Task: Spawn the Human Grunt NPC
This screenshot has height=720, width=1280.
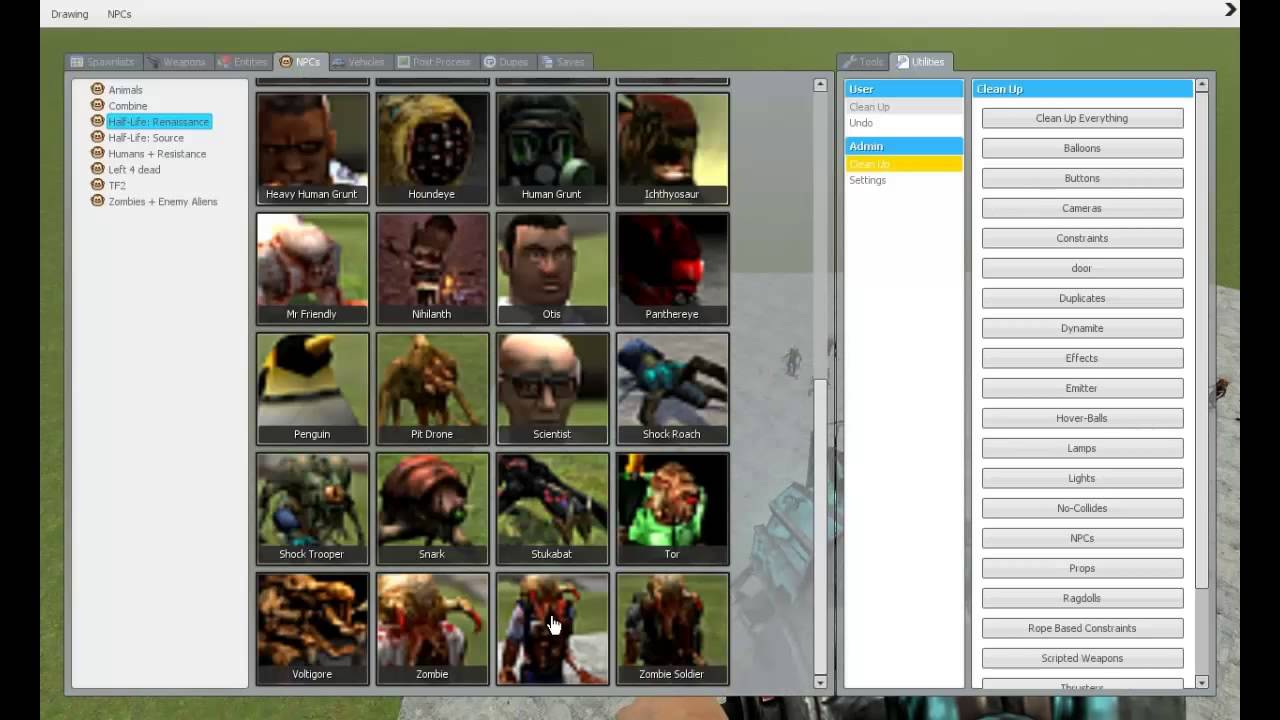Action: pyautogui.click(x=552, y=149)
